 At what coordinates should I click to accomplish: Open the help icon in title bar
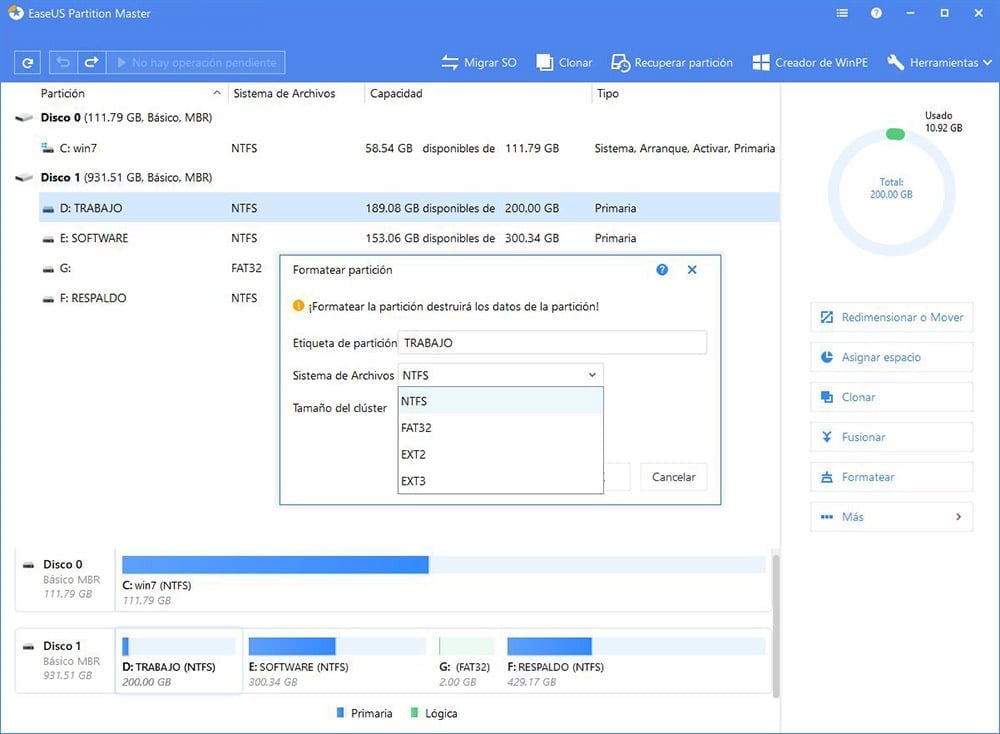pyautogui.click(x=876, y=13)
